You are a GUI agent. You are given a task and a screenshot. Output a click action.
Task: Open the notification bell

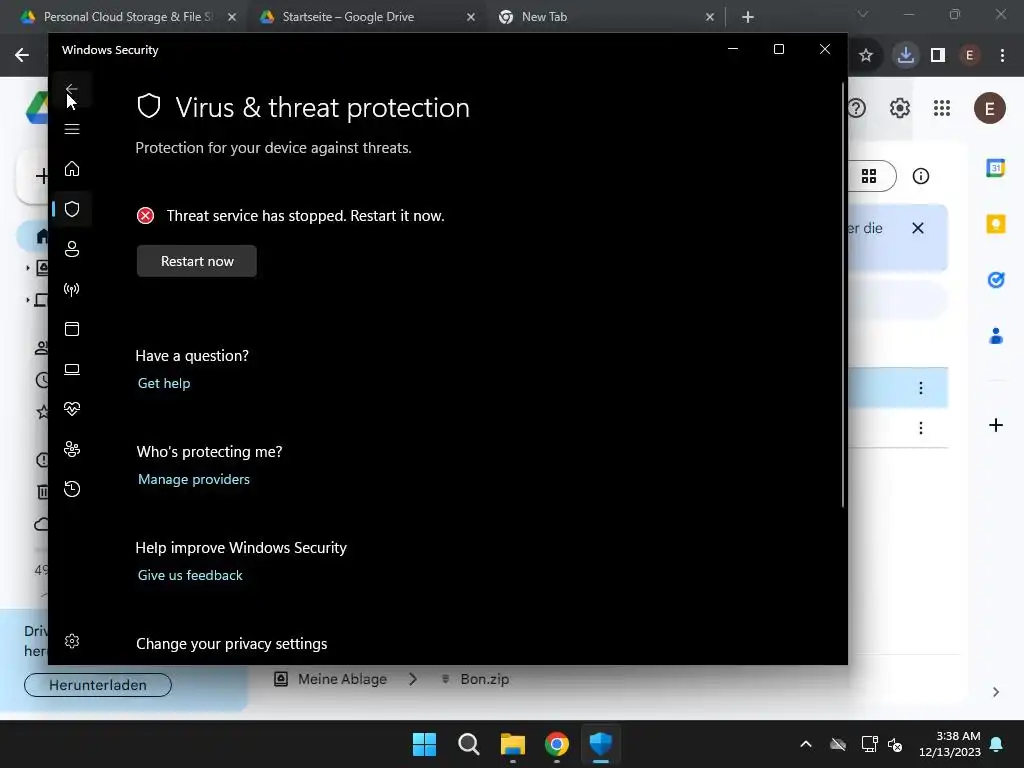pos(997,744)
